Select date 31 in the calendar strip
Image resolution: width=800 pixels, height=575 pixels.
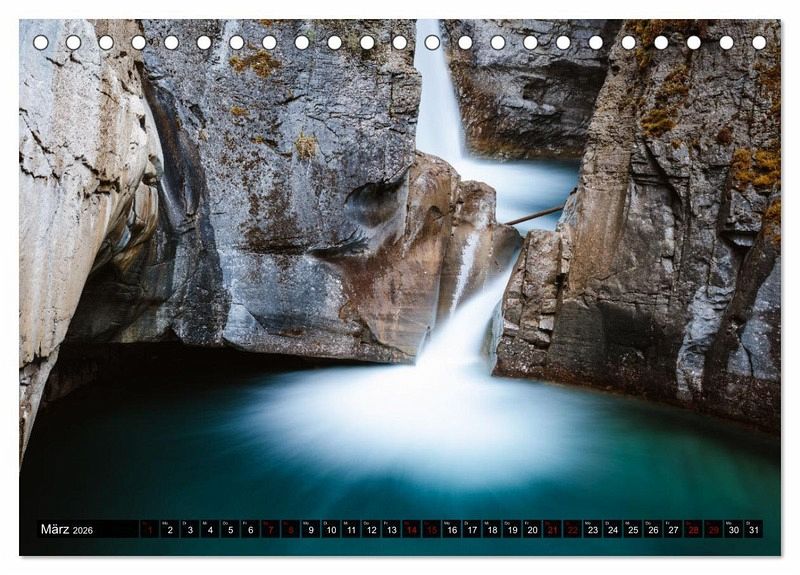(x=754, y=529)
